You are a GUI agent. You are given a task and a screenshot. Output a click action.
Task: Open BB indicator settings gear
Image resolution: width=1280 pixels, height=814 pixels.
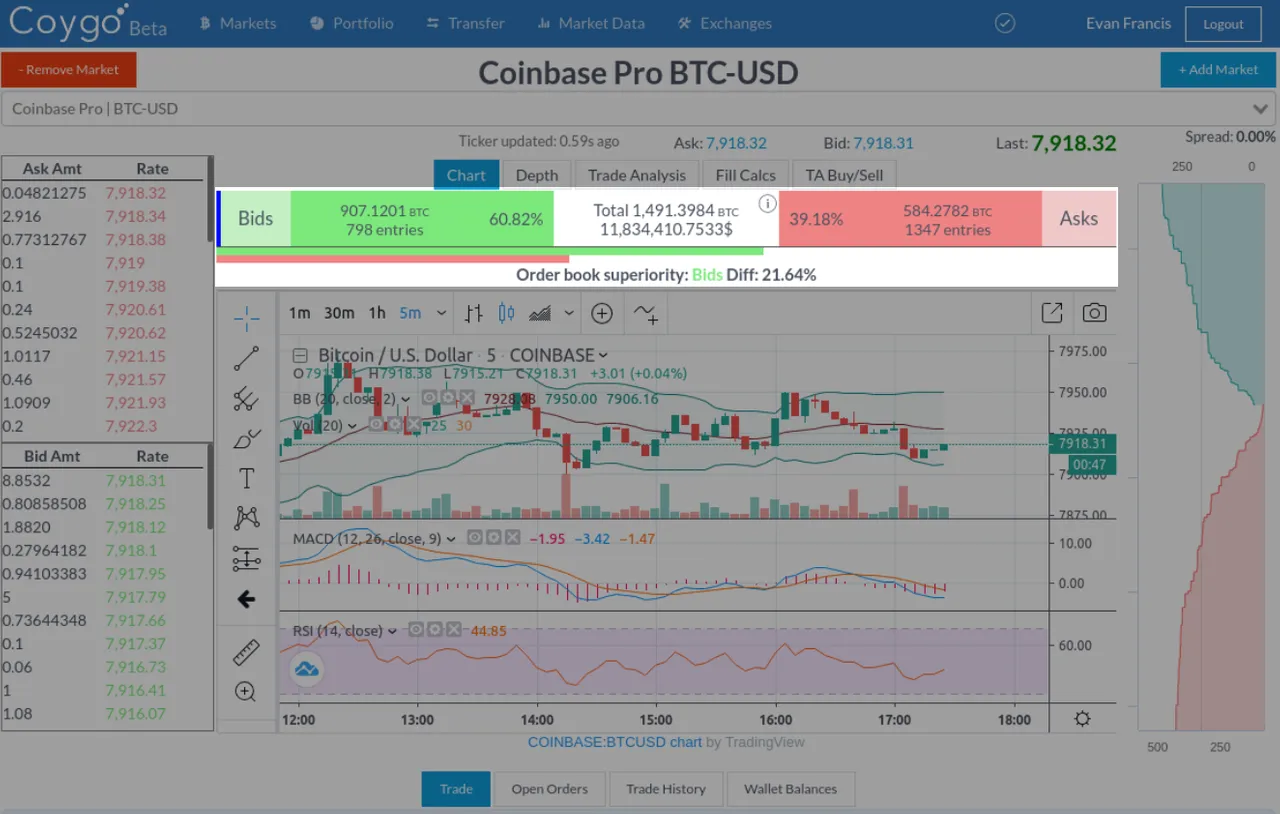(448, 397)
